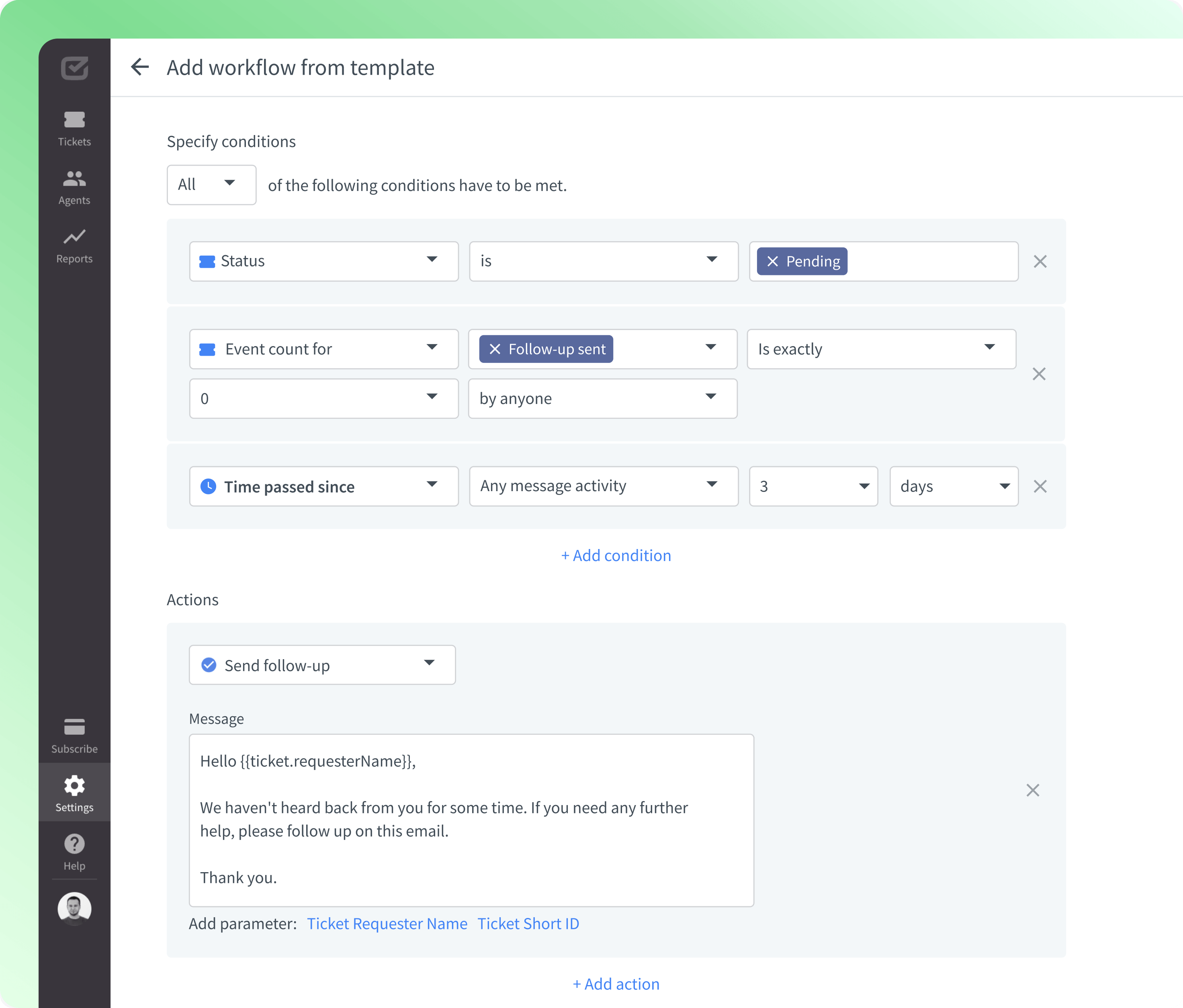The image size is (1183, 1008).
Task: Click the back arrow next to the title
Action: pos(141,67)
